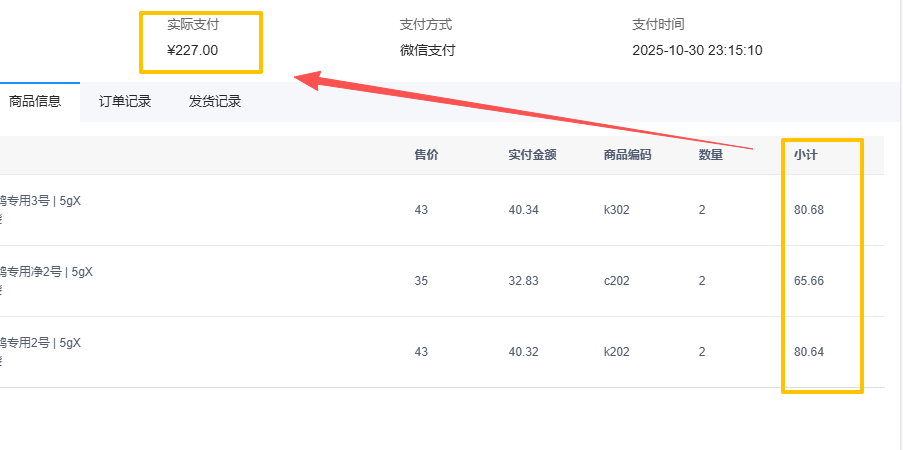Switch to the 商品信息 tab
The height and width of the screenshot is (450, 903).
(x=35, y=101)
